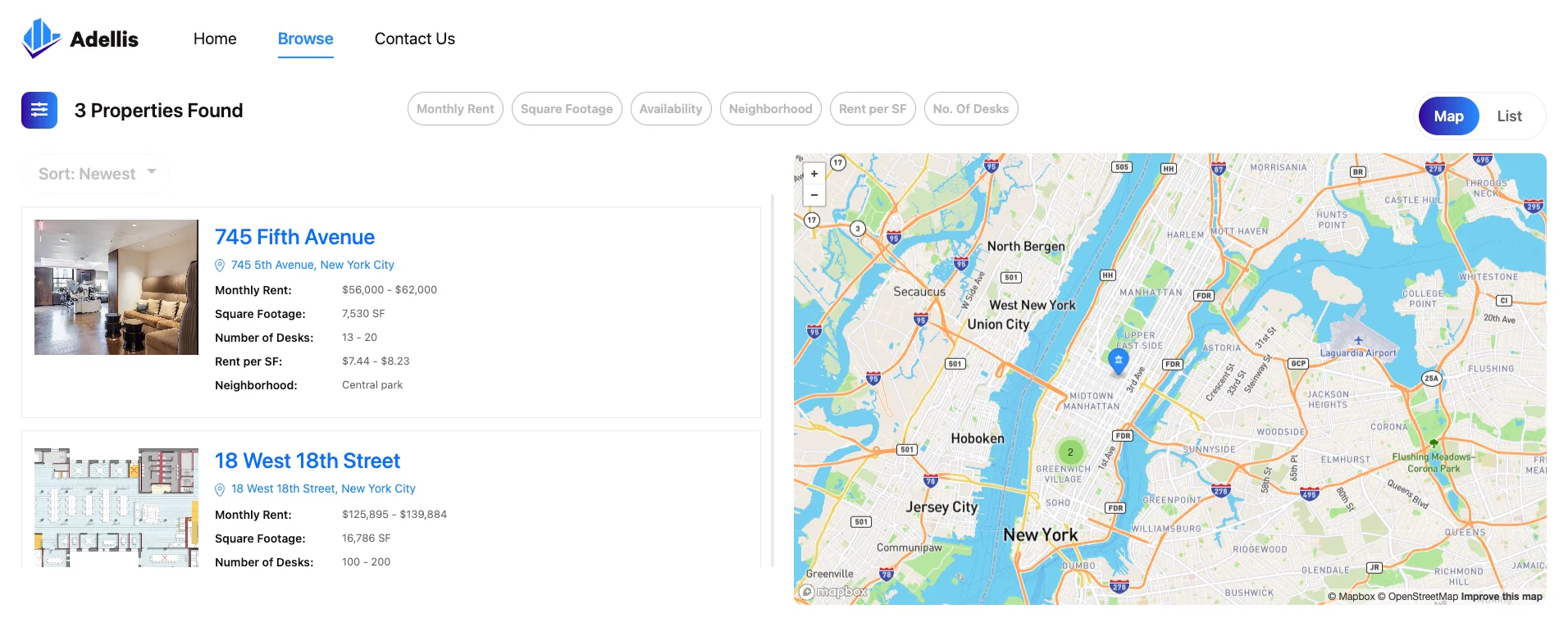Screen dimensions: 1568x618
Task: Open the 18 West 18th Street floorplan thumbnail
Action: (116, 507)
